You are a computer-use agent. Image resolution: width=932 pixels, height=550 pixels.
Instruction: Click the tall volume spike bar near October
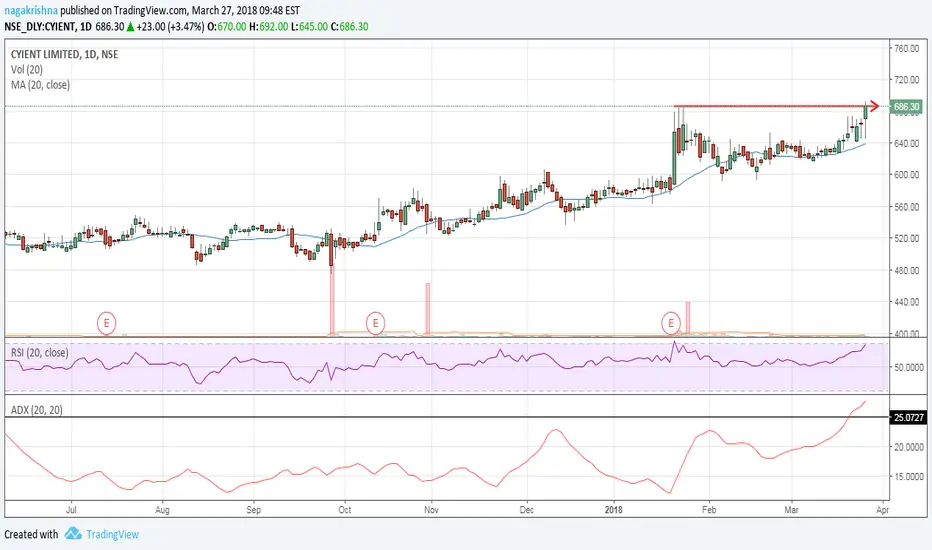tap(332, 300)
